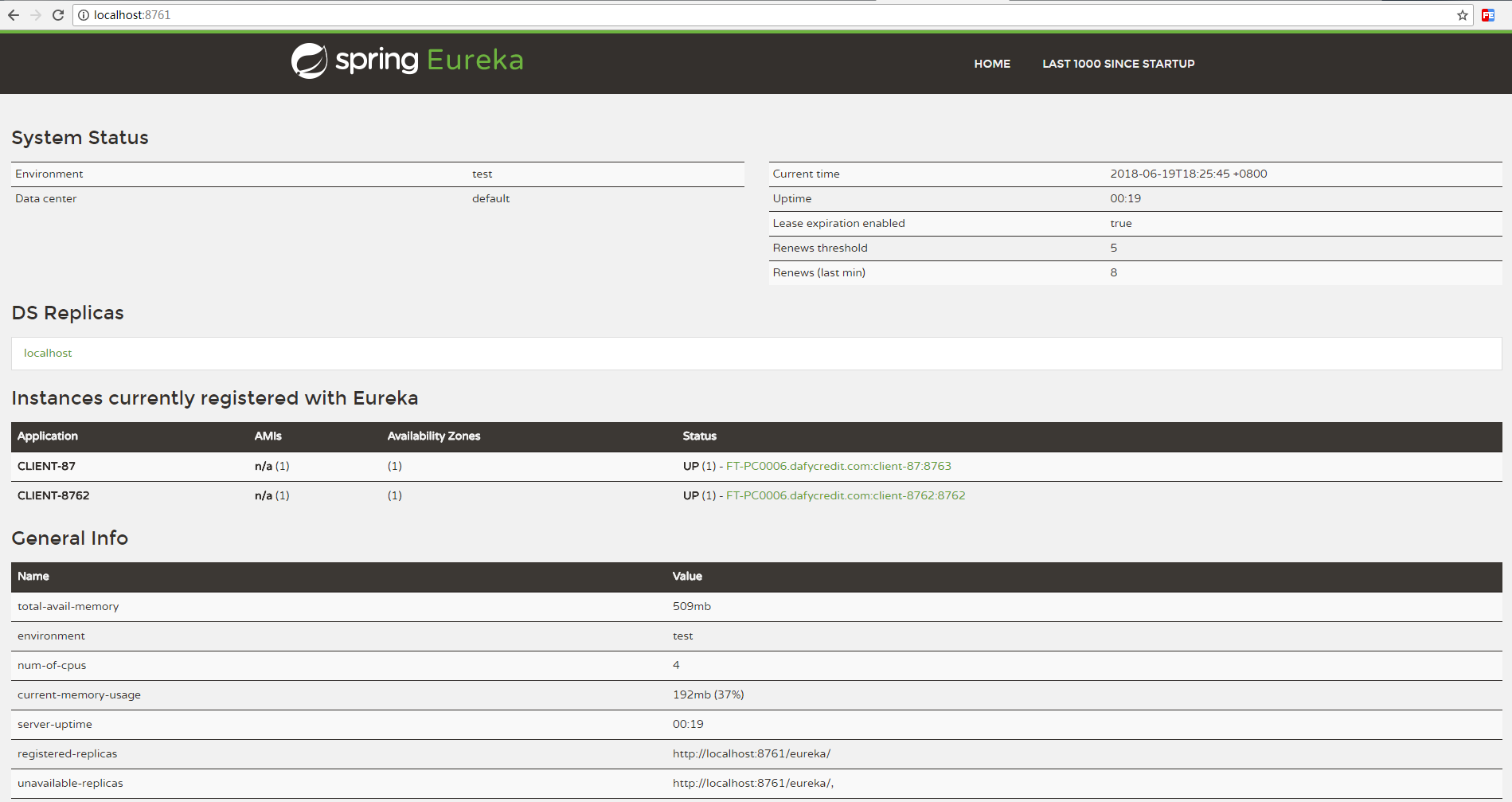
Task: Reload the page with the refresh icon
Action: pyautogui.click(x=57, y=14)
